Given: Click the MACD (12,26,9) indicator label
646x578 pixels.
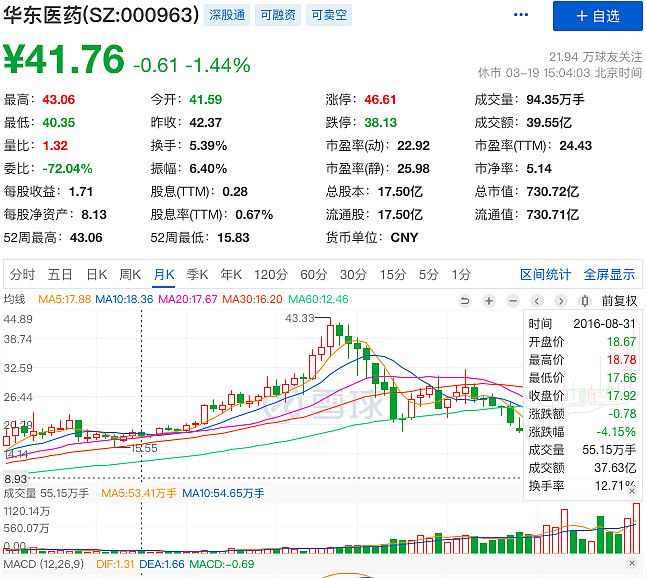Looking at the screenshot, I should coord(44,564).
